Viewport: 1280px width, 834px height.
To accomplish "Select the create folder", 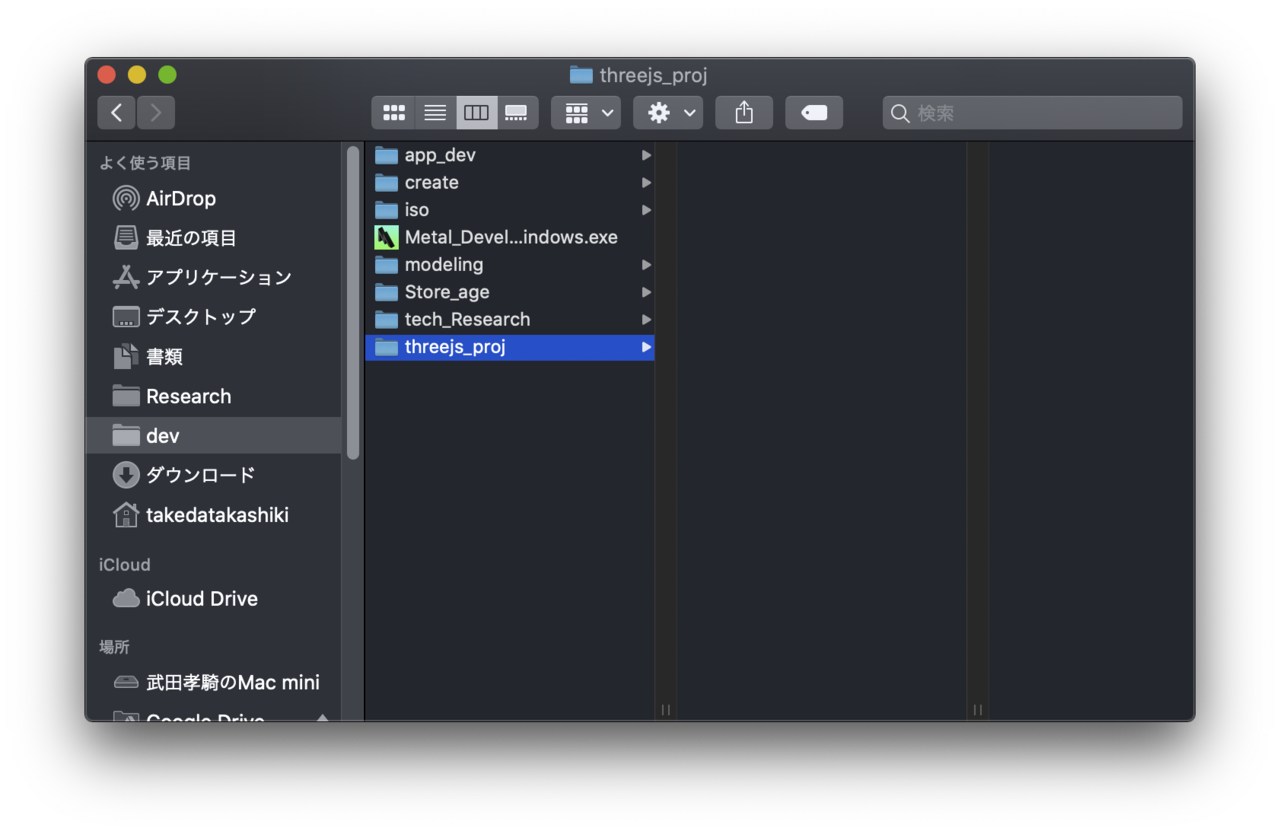I will tap(510, 182).
